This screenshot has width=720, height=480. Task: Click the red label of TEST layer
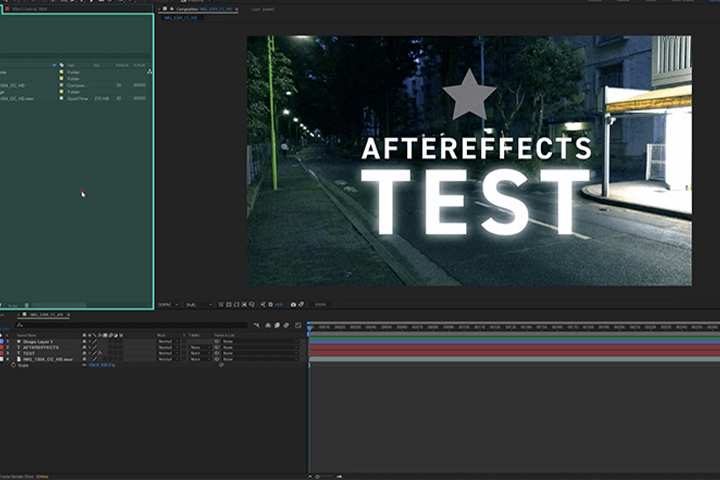coord(2,353)
